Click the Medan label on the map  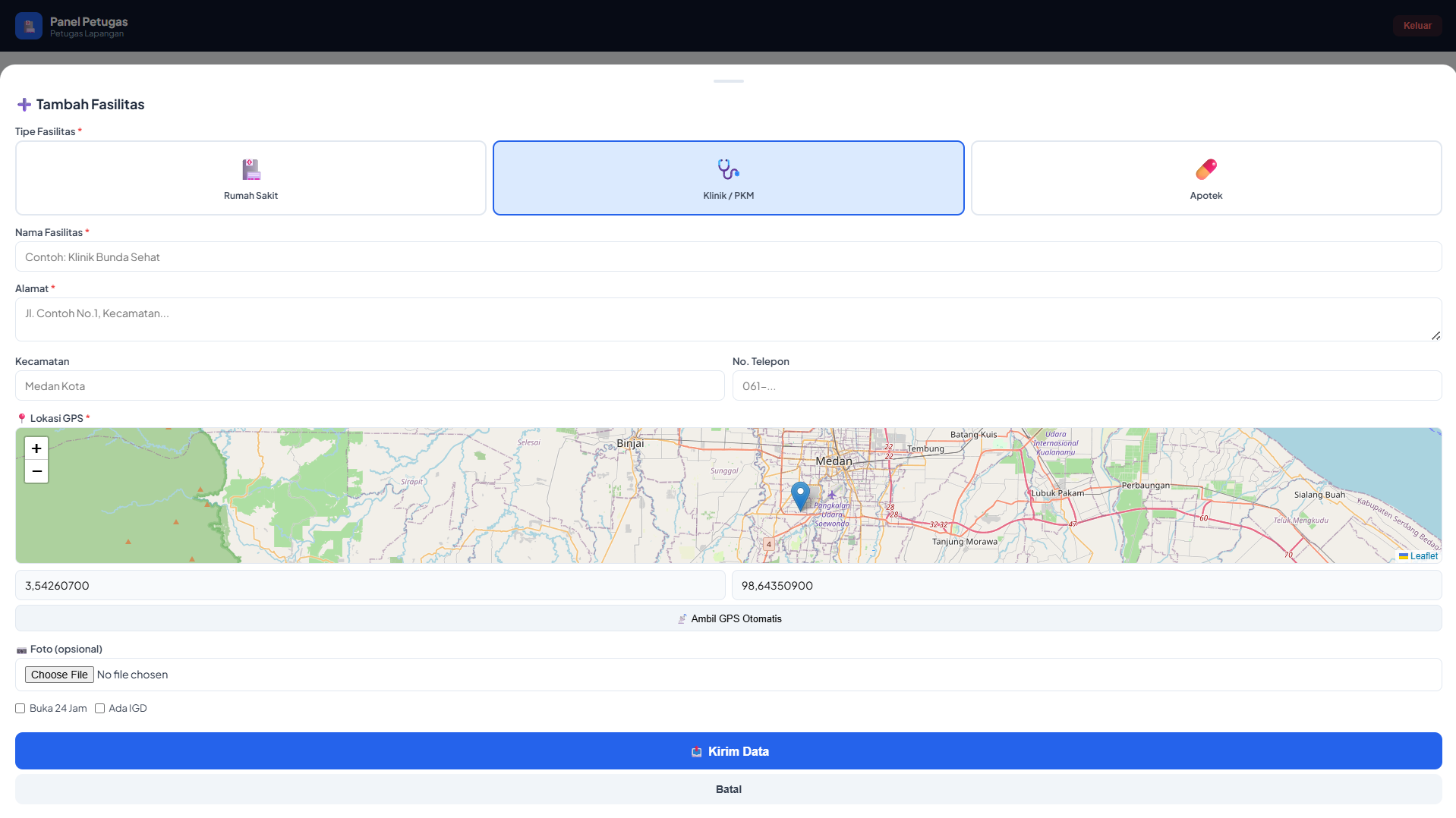tap(834, 461)
